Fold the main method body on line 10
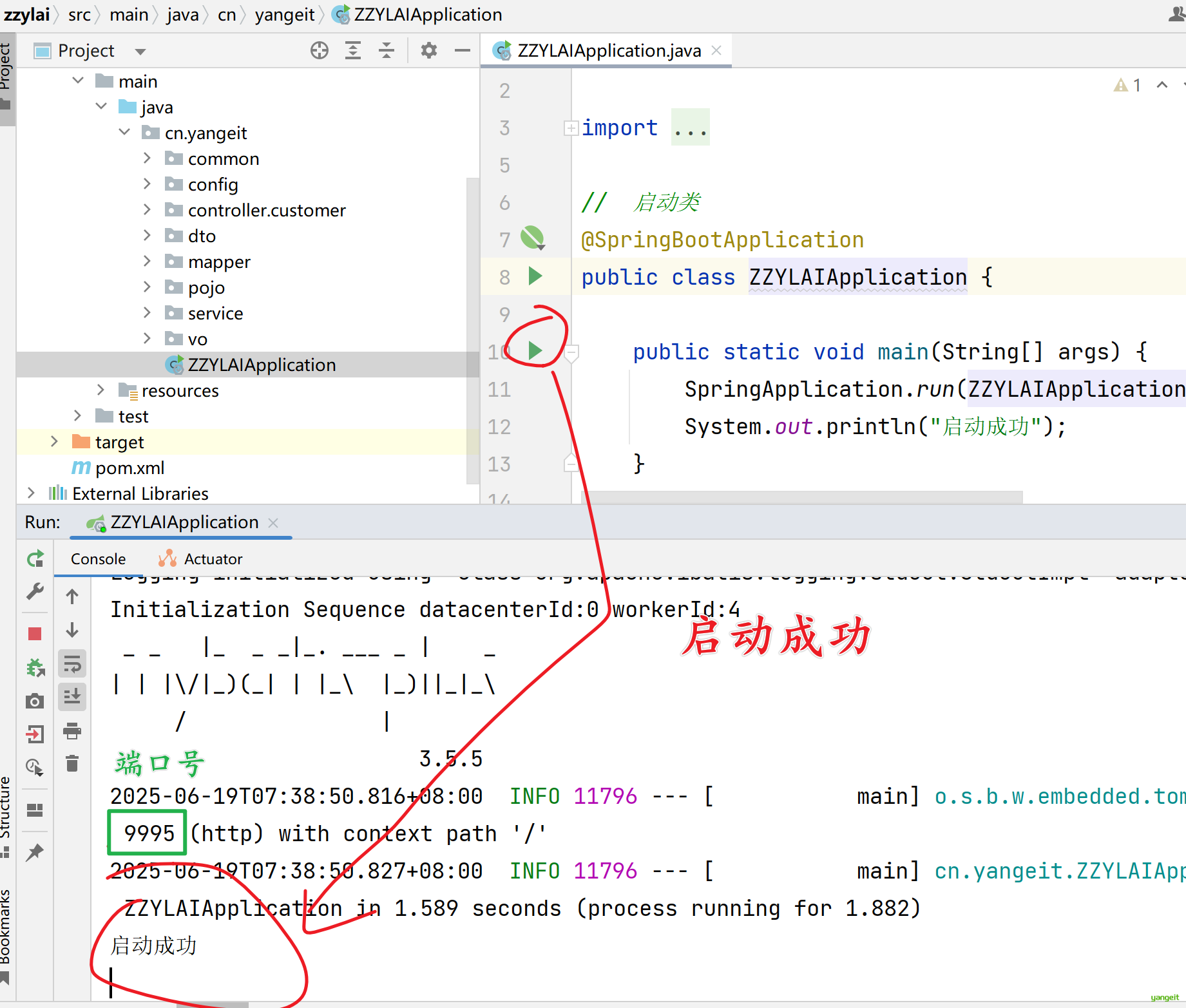 pos(571,352)
